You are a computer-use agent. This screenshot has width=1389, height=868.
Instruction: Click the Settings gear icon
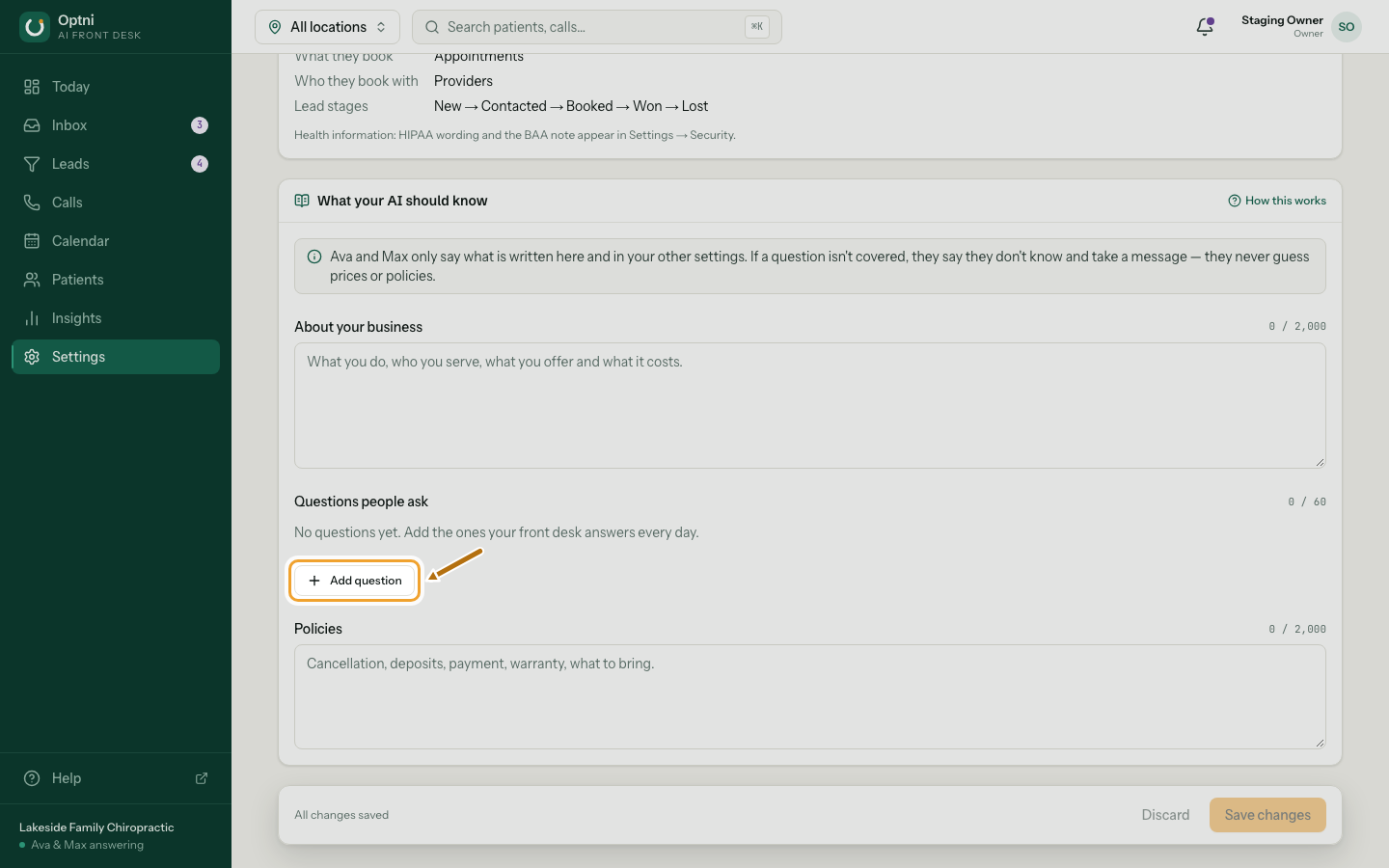point(32,357)
